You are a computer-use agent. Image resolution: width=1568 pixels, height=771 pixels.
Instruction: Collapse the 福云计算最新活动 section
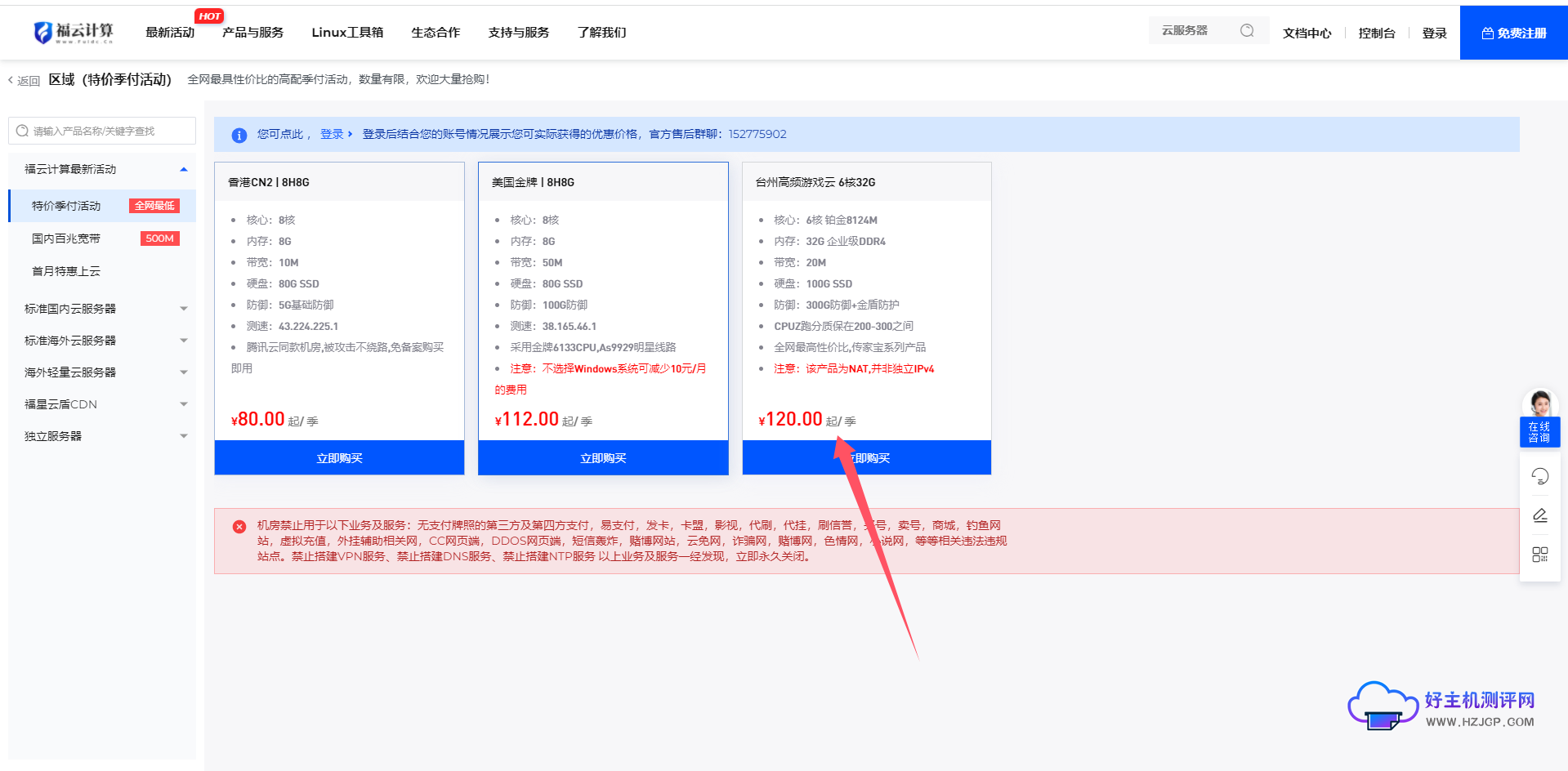click(183, 169)
